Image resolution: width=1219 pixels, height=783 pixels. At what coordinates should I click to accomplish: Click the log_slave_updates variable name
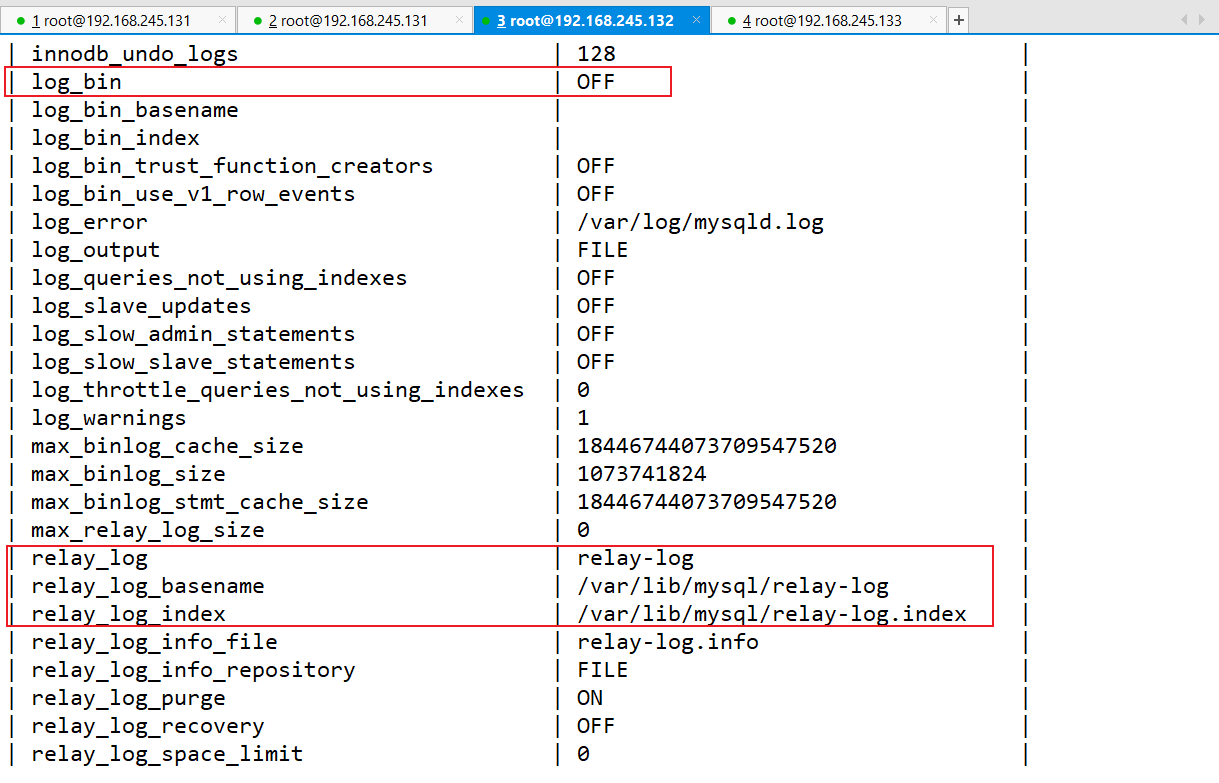pos(141,306)
